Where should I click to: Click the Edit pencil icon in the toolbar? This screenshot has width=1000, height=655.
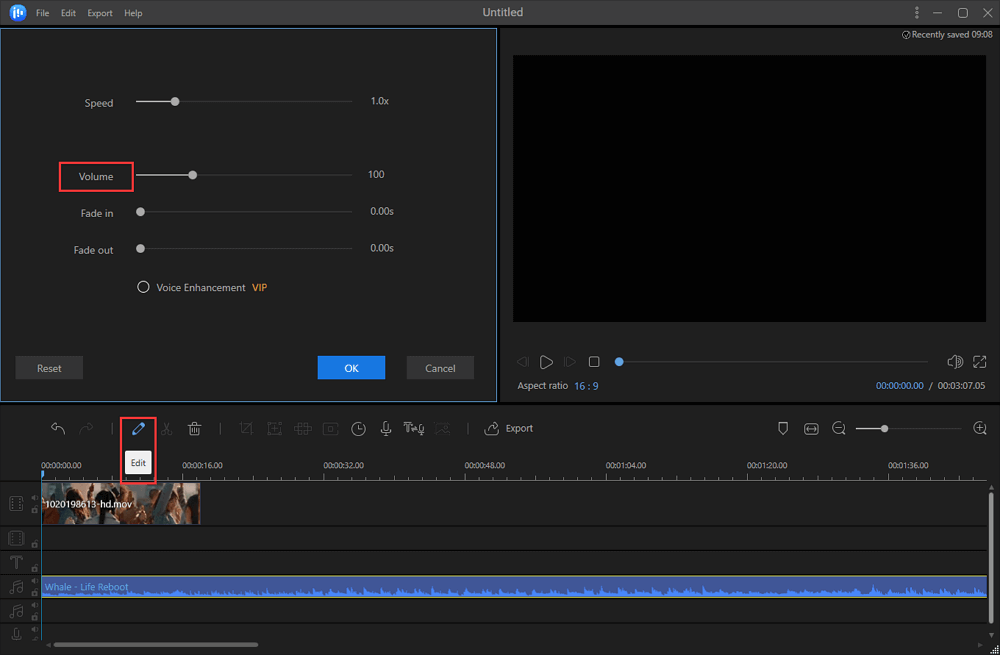point(138,428)
